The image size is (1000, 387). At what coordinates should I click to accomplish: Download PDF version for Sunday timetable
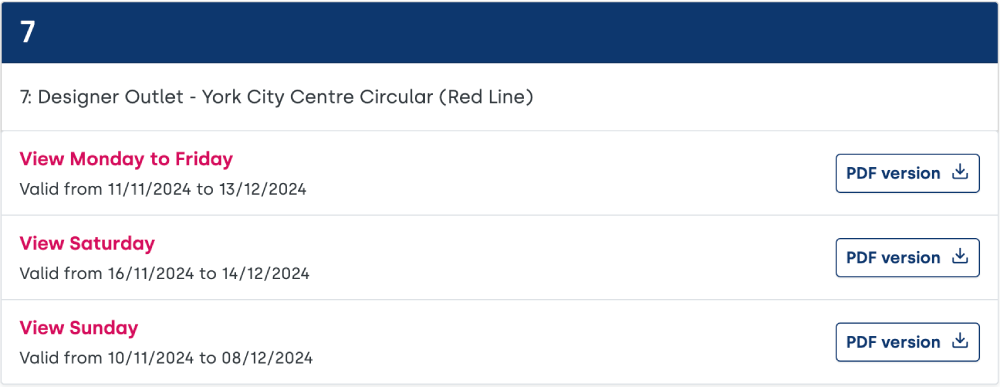click(908, 342)
